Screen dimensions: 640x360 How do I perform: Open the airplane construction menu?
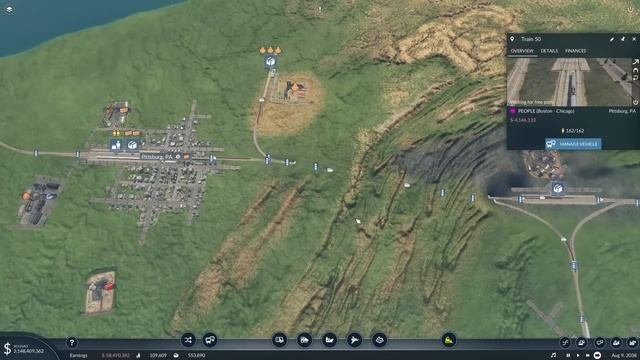(x=354, y=340)
